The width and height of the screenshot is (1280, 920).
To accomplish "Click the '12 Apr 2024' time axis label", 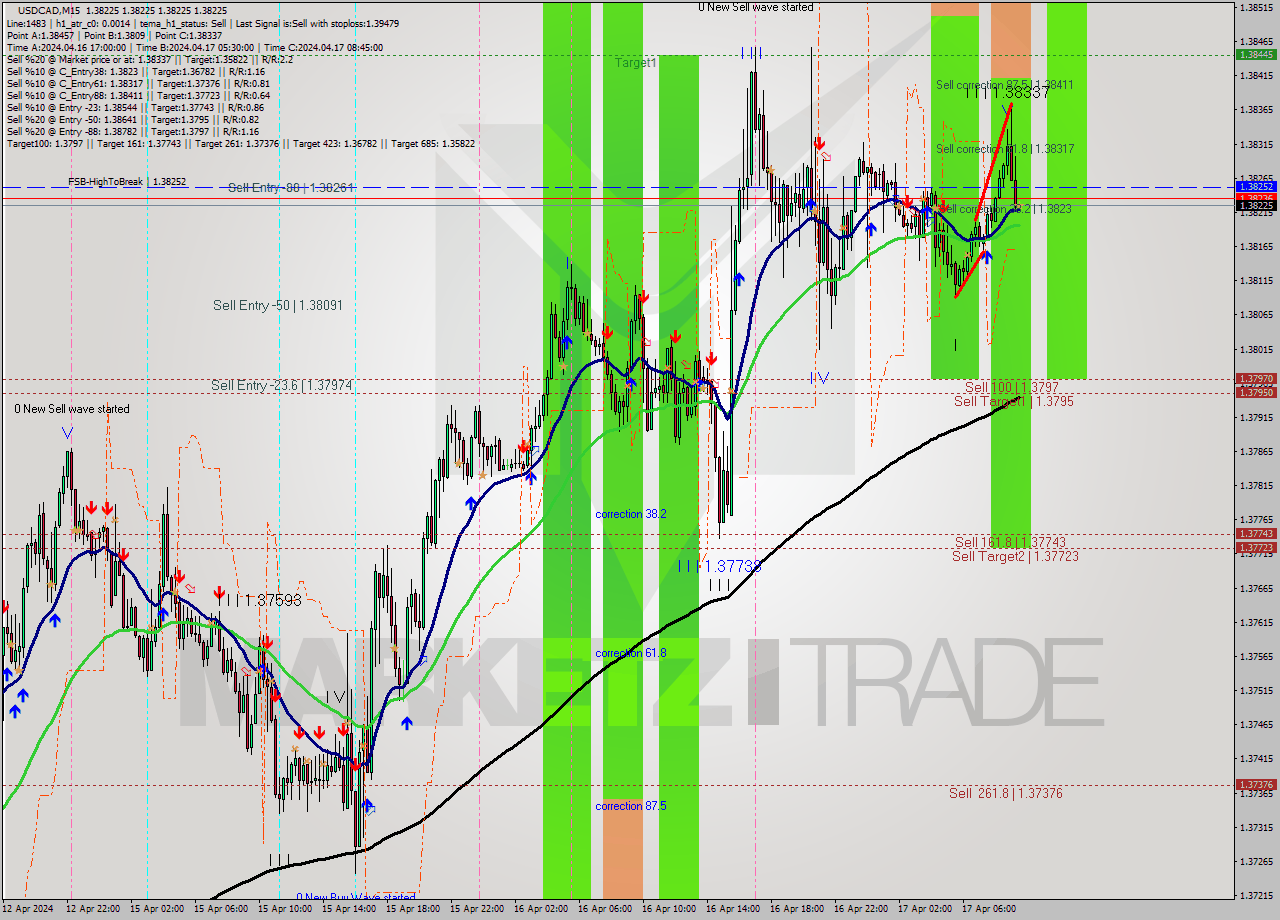I will tap(28, 909).
